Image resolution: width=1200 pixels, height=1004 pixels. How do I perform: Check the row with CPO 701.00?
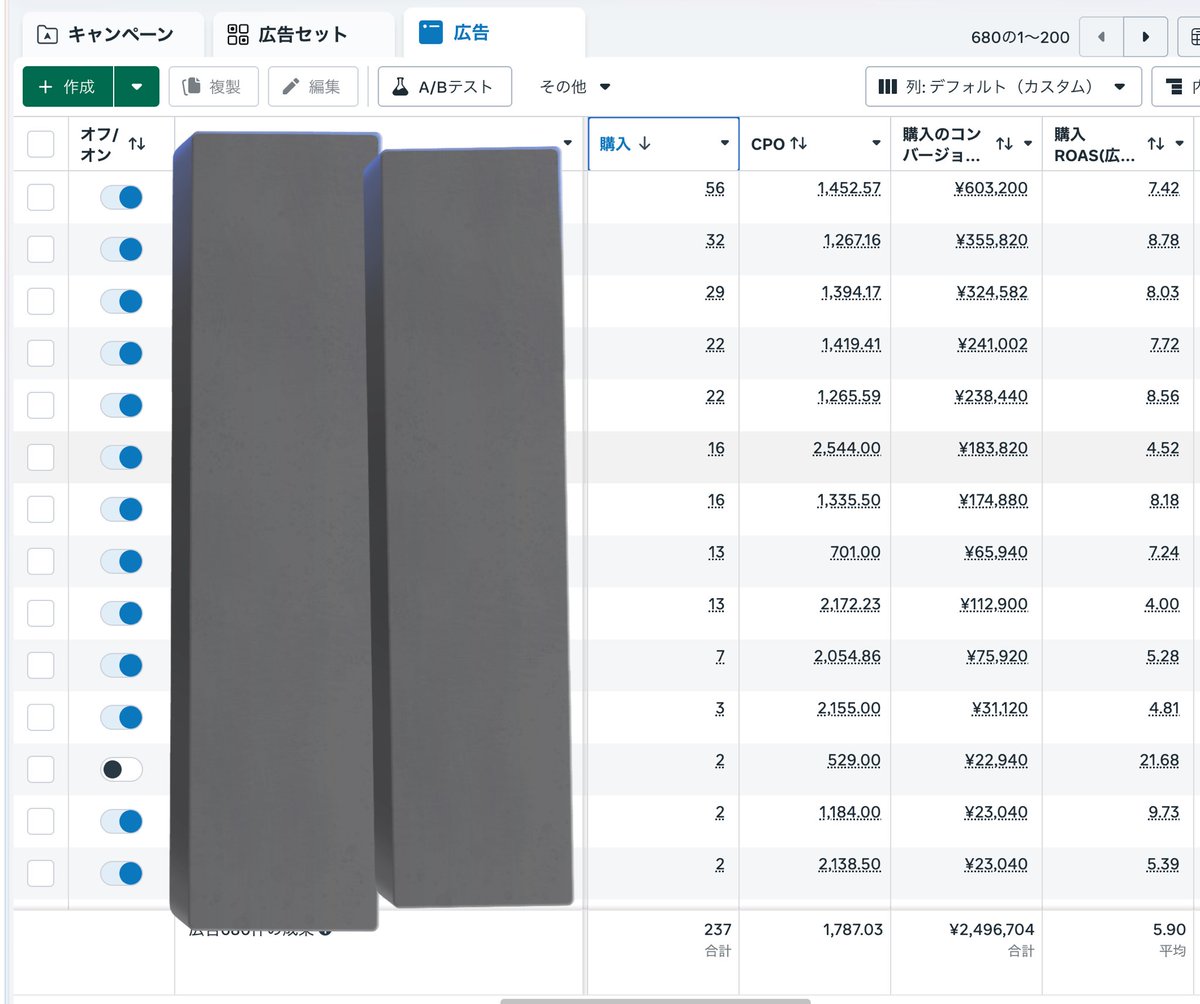pos(40,561)
